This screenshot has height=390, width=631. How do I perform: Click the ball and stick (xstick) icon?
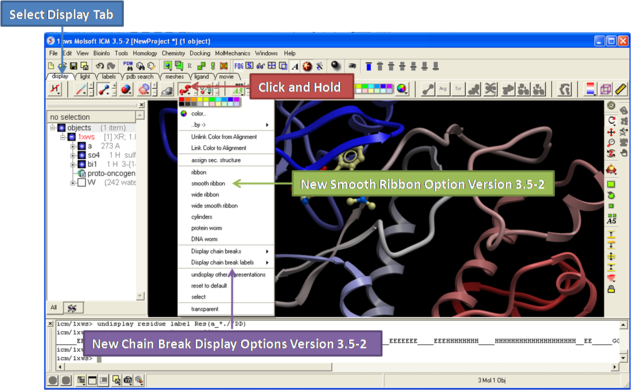click(x=104, y=89)
